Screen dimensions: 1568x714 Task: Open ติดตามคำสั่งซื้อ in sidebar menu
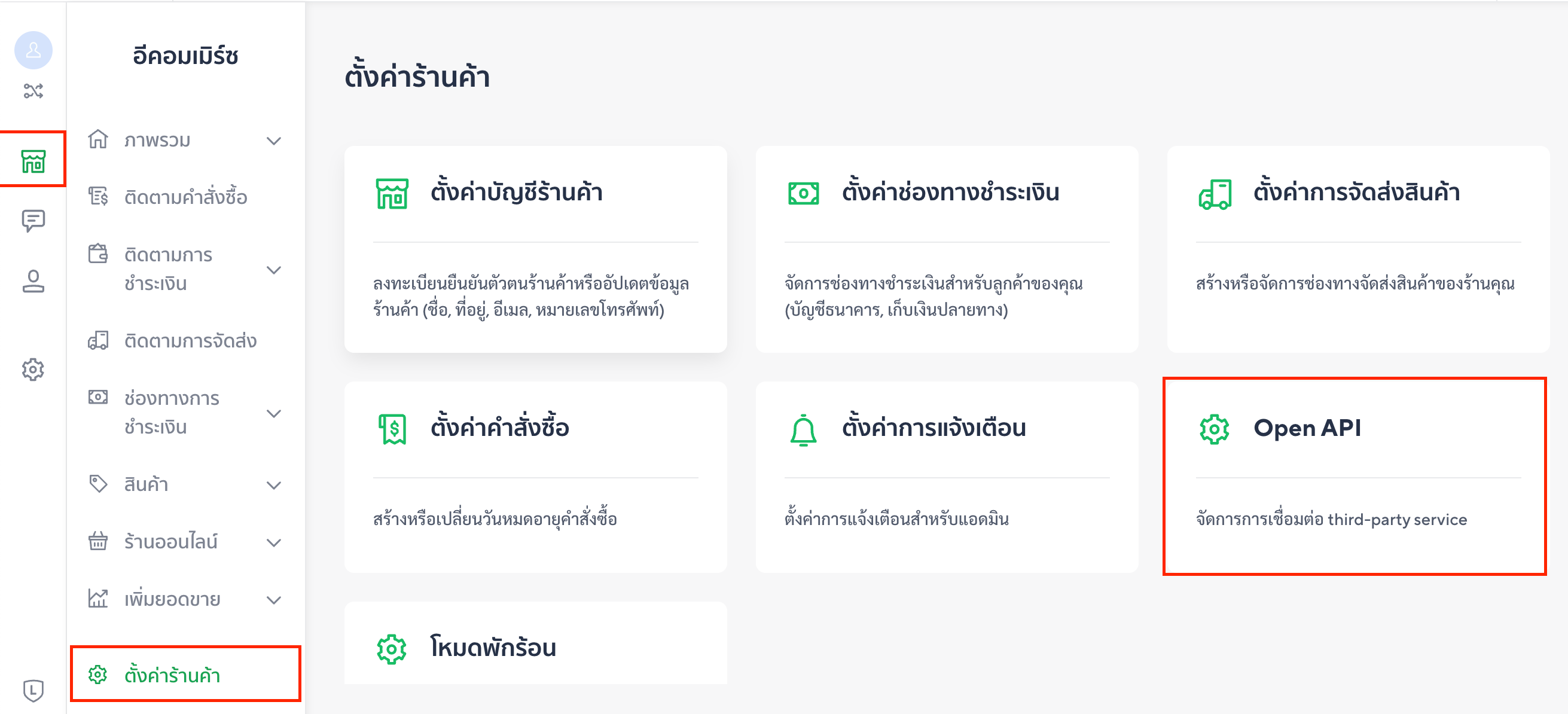tap(185, 197)
